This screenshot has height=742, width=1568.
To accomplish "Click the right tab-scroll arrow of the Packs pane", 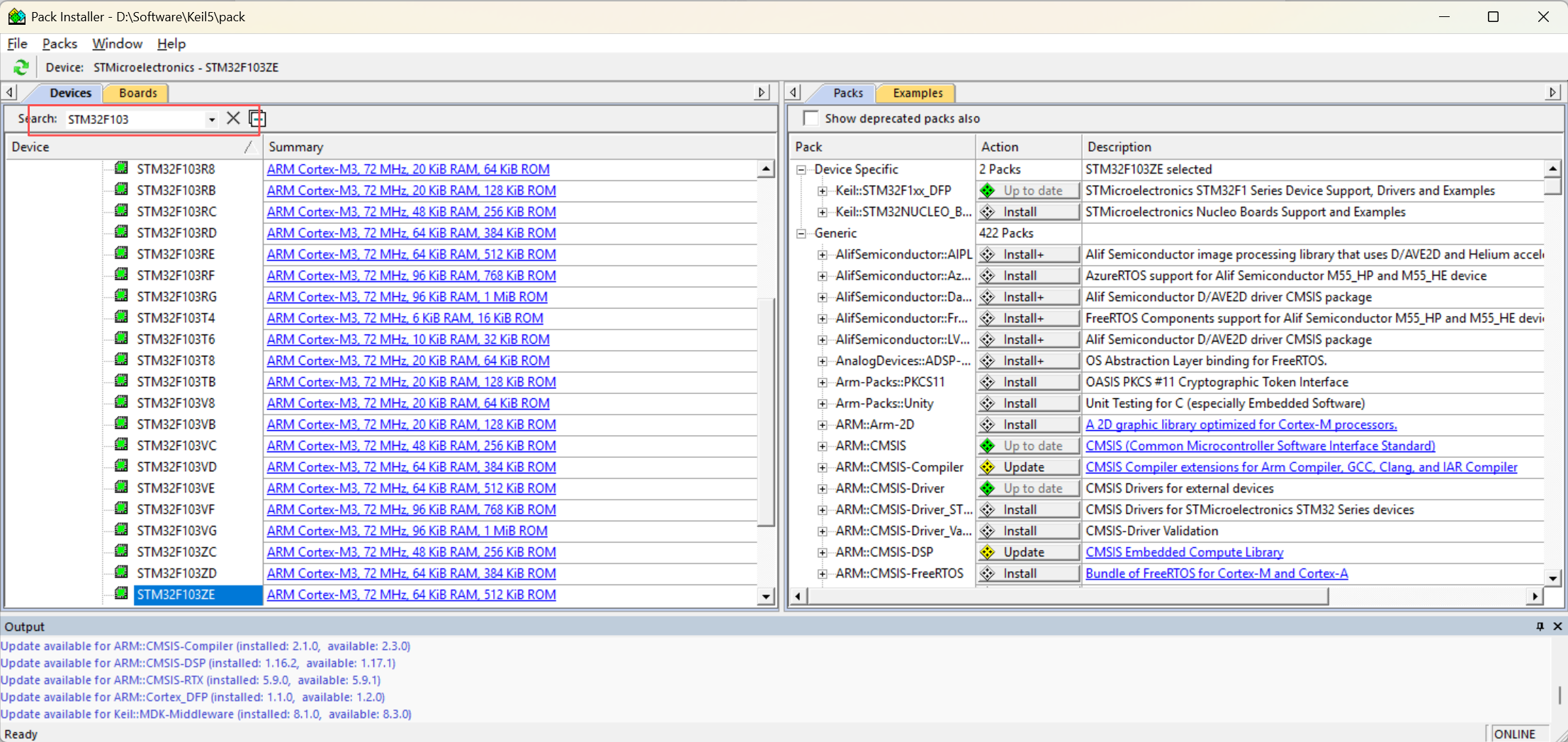I will (1552, 92).
